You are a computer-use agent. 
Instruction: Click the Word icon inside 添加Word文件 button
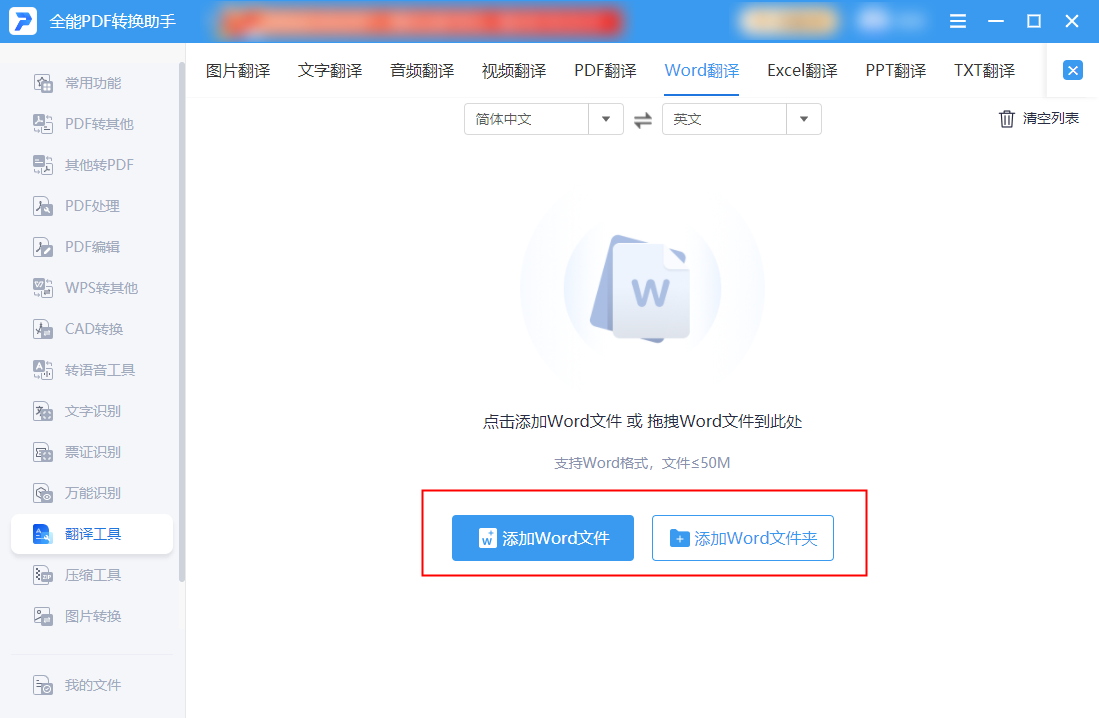point(487,538)
